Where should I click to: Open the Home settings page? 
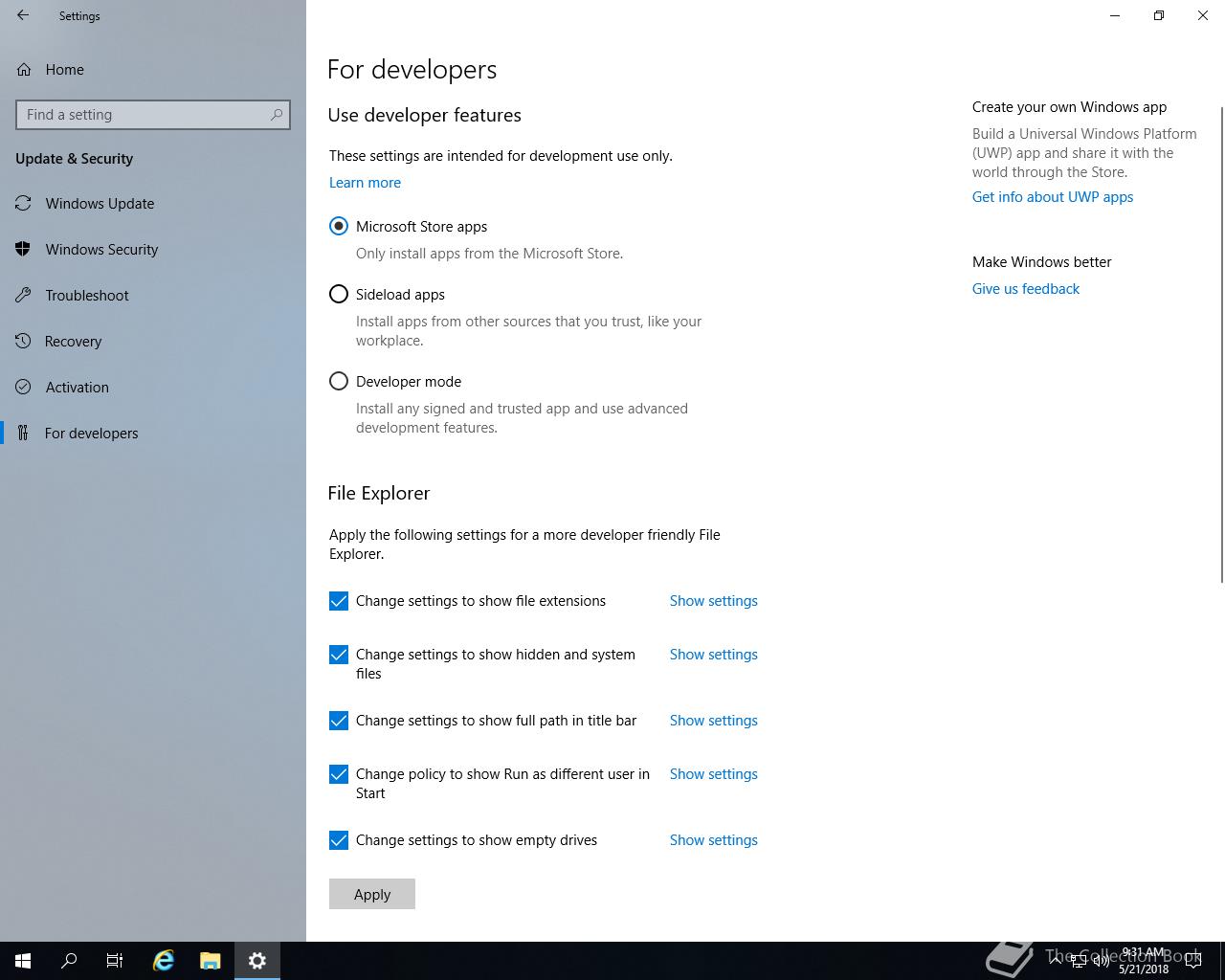click(64, 70)
